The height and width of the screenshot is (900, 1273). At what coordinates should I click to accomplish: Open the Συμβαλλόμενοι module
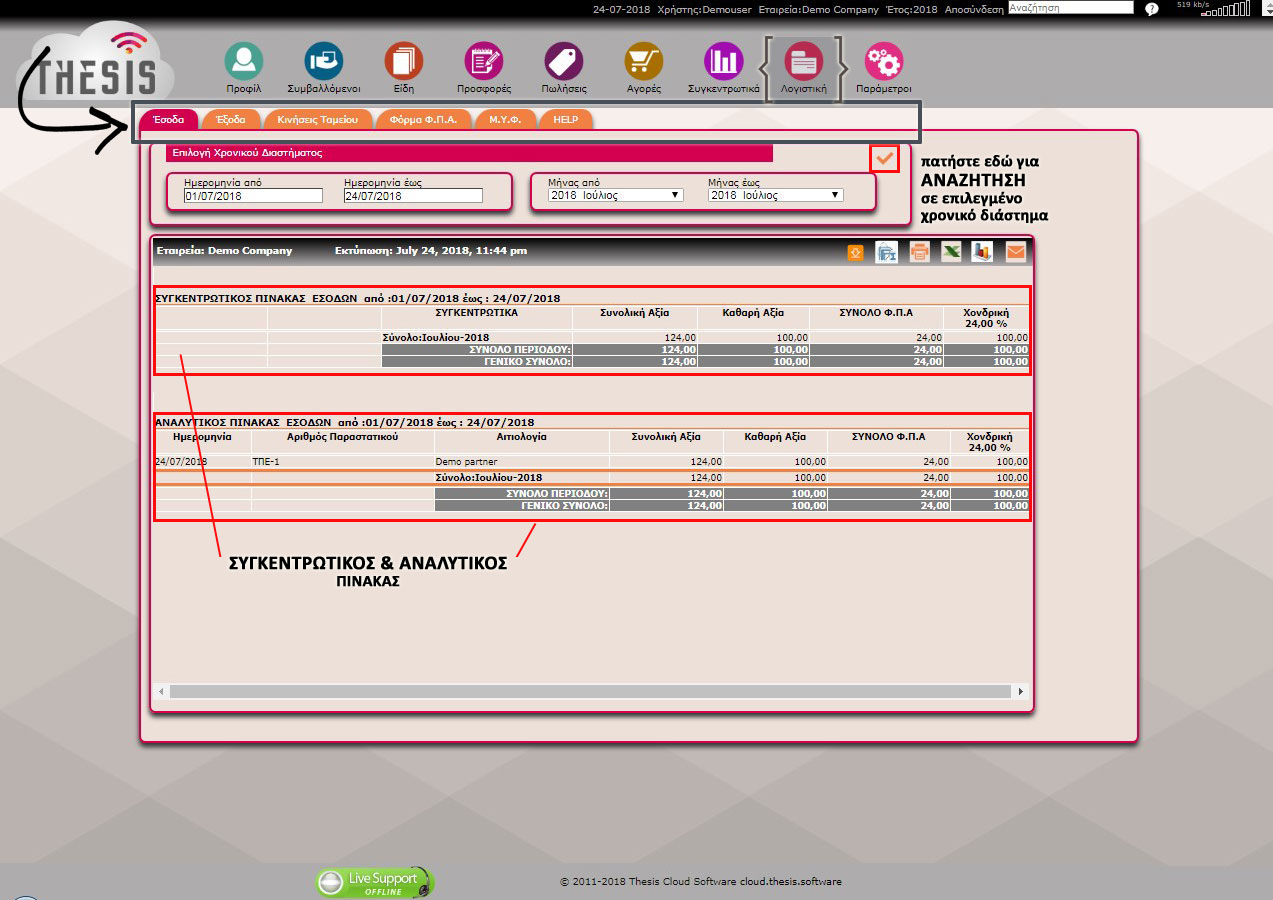[323, 62]
